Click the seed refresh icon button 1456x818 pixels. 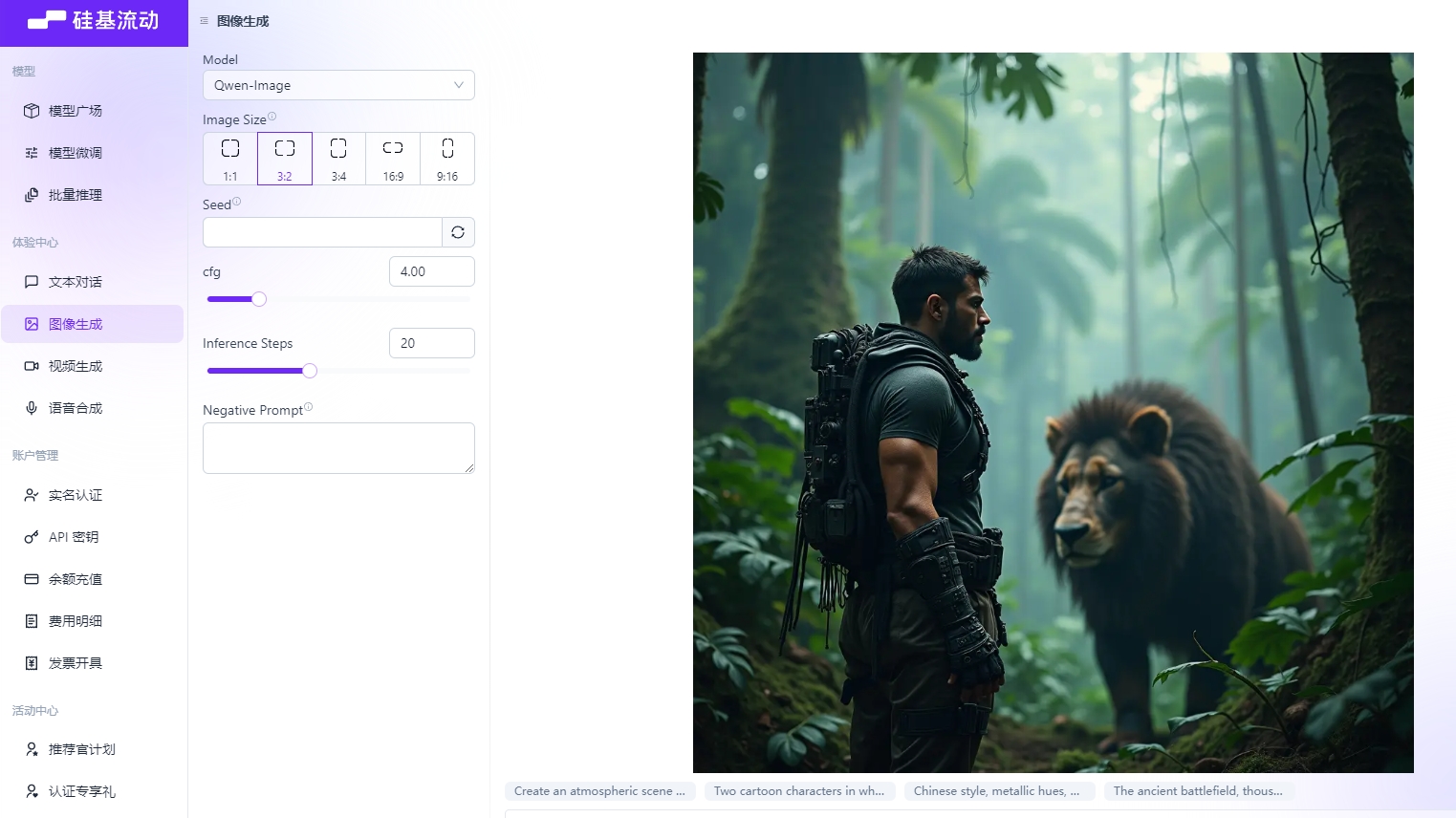pos(458,232)
